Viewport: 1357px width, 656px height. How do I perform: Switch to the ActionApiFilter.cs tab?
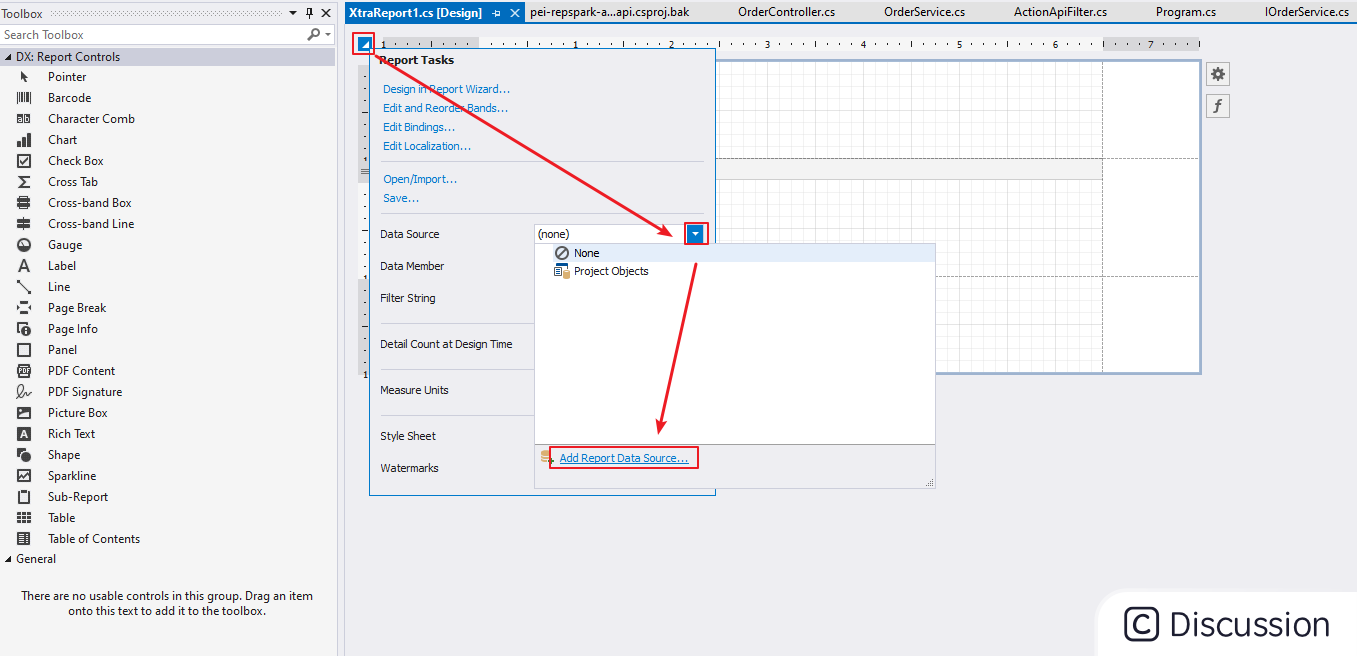(1060, 12)
